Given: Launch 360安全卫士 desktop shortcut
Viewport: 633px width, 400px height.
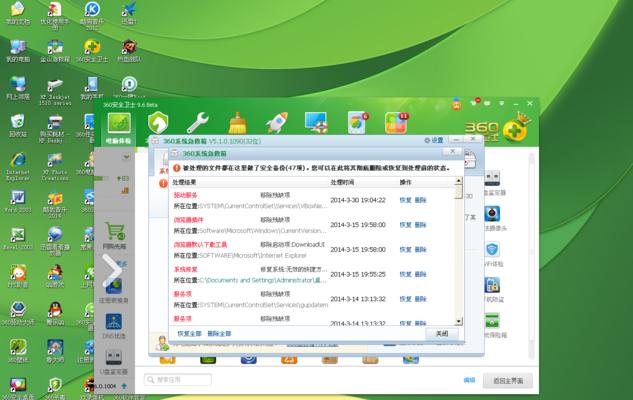Looking at the screenshot, I should pos(92,50).
